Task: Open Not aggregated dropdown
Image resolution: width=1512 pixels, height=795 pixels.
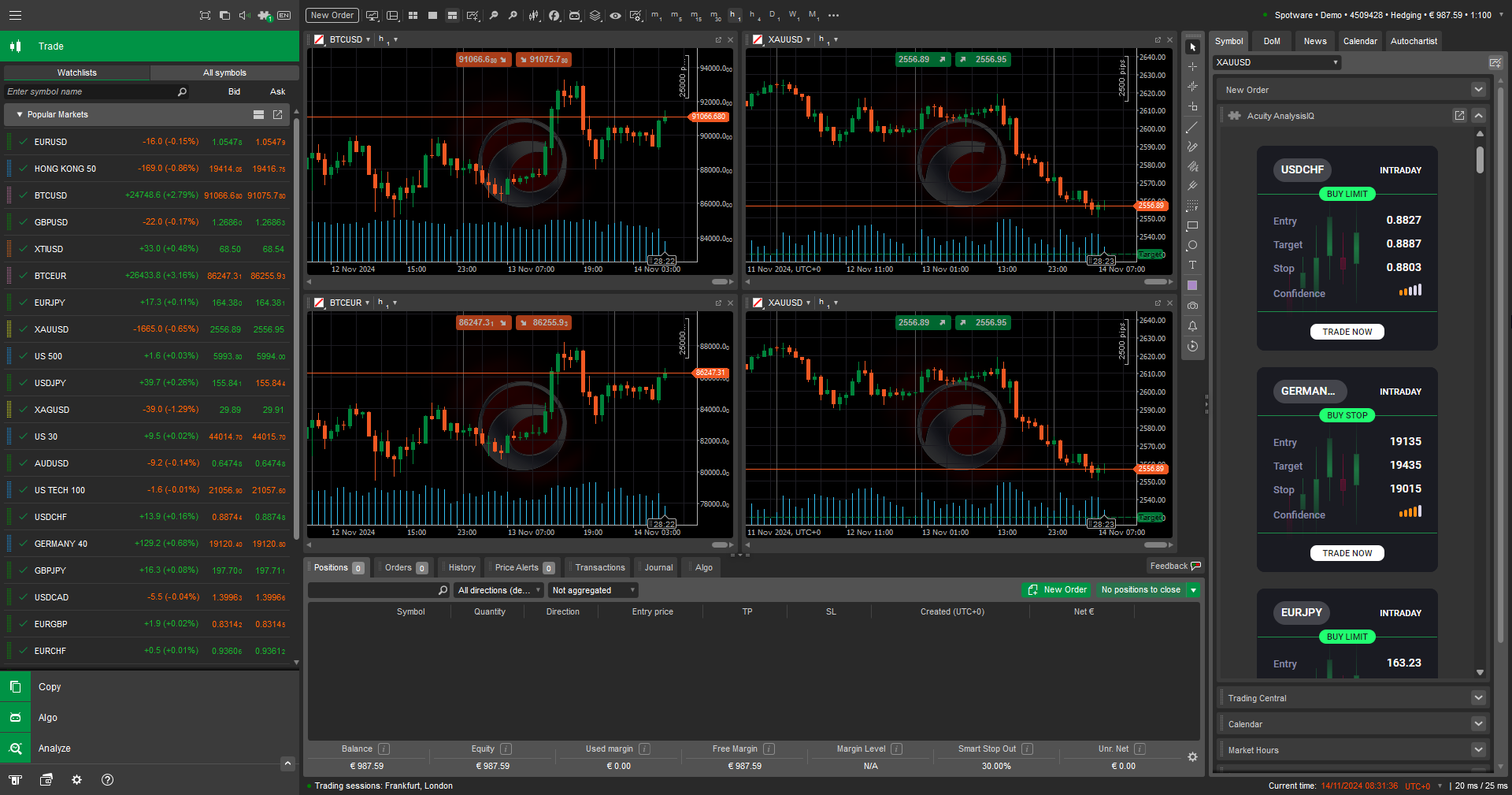Action: coord(593,590)
